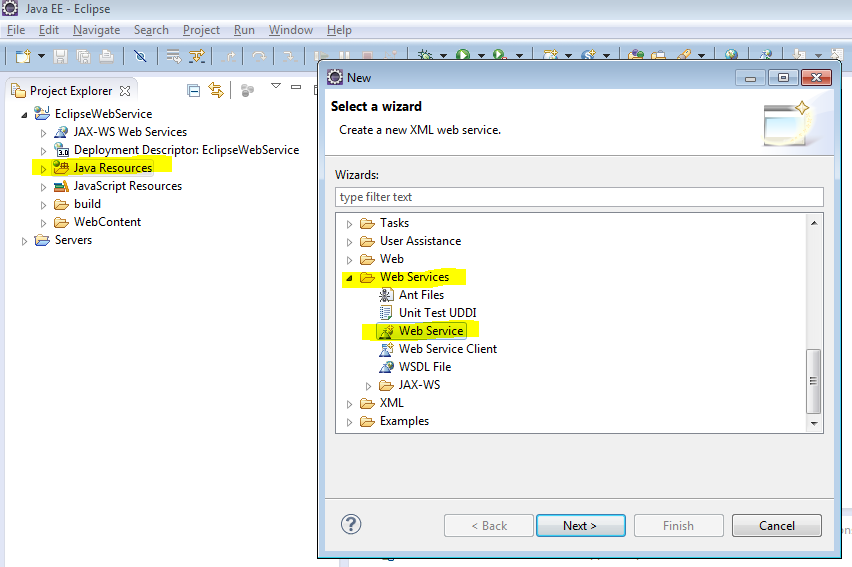The image size is (852, 567).
Task: Expand the WebContent folder
Action: point(43,223)
